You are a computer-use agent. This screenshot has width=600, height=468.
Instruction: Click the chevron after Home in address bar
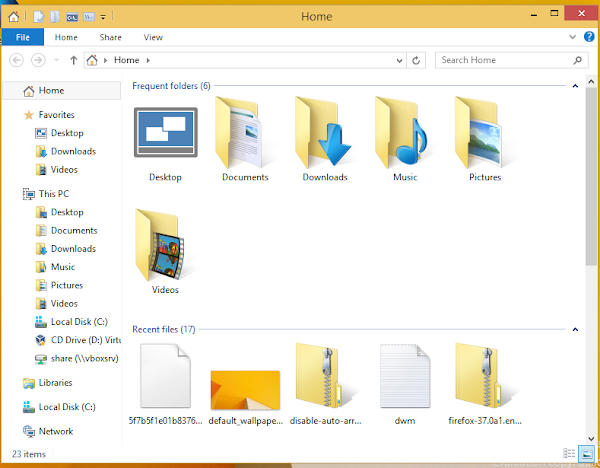(x=148, y=60)
